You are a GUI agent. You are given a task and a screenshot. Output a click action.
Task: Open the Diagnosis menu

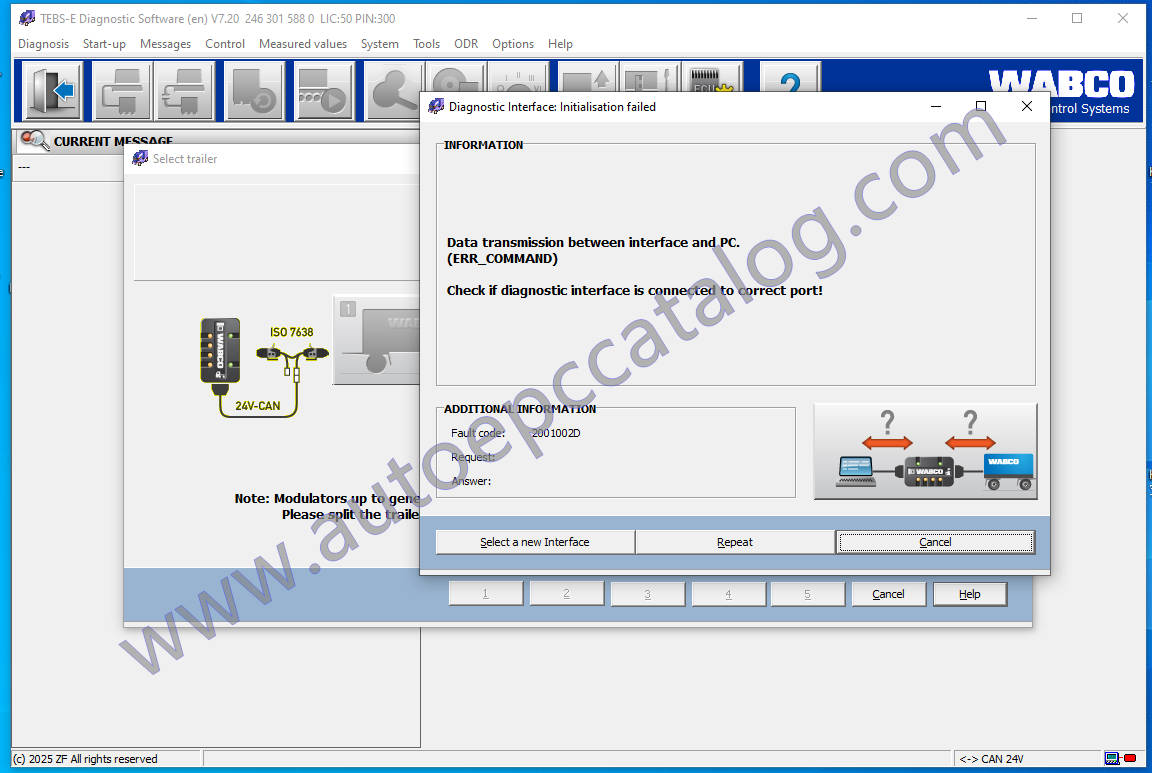[x=43, y=44]
